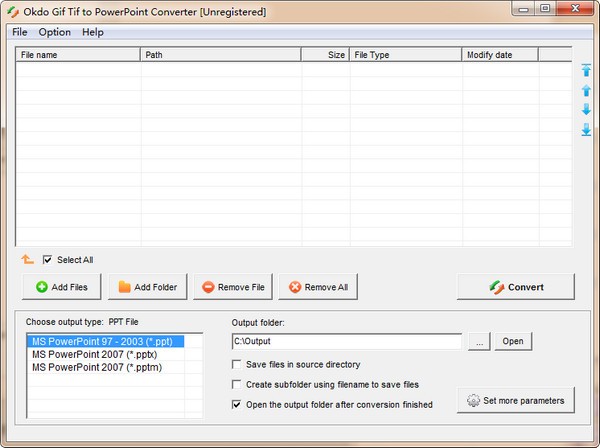The image size is (600, 448).
Task: Click the Remove All button
Action: 318,287
